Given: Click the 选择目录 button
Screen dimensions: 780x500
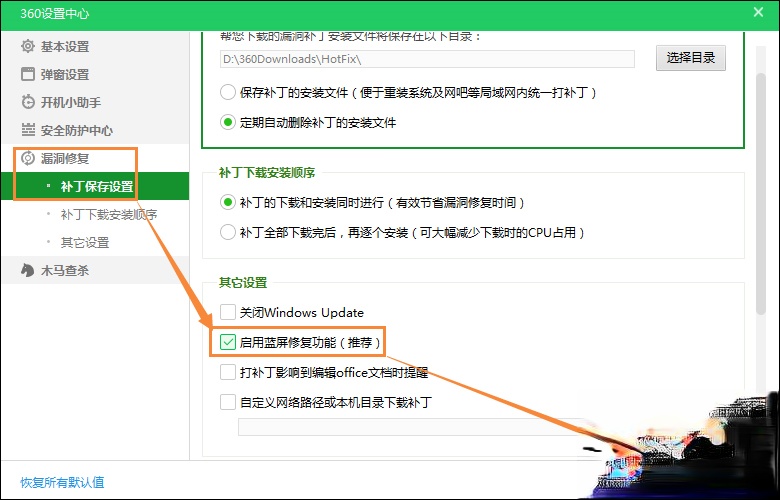Looking at the screenshot, I should tap(690, 58).
